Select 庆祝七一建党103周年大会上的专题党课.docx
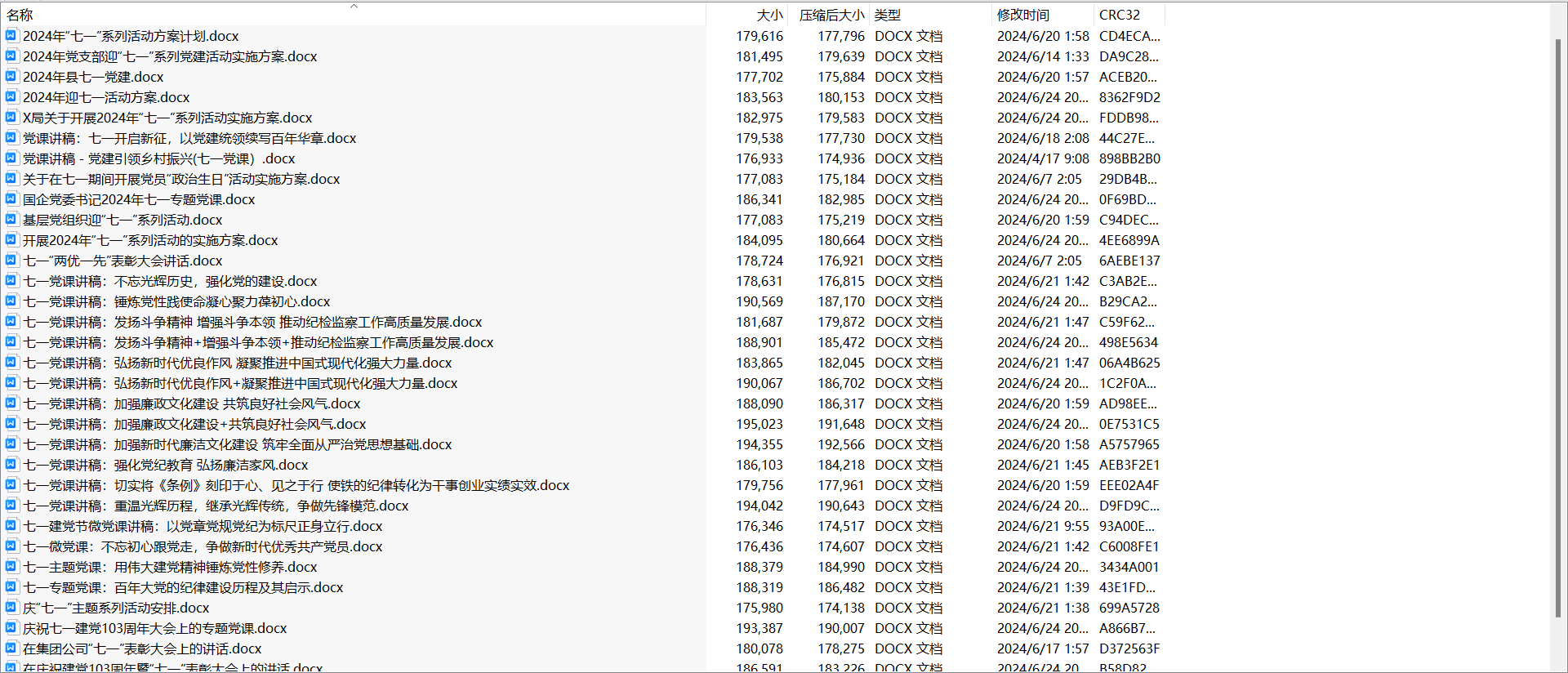Viewport: 1568px width, 673px height. click(155, 628)
